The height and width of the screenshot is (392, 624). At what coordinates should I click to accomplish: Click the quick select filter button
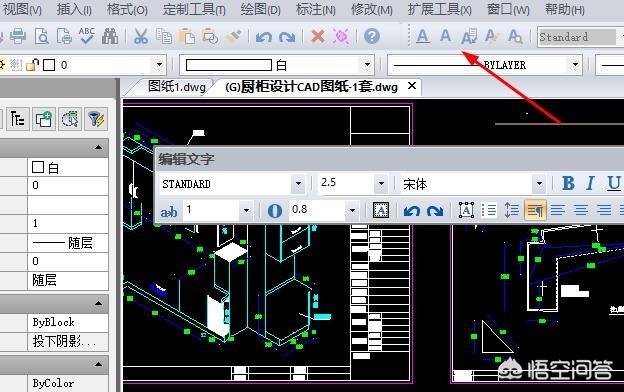[x=95, y=119]
